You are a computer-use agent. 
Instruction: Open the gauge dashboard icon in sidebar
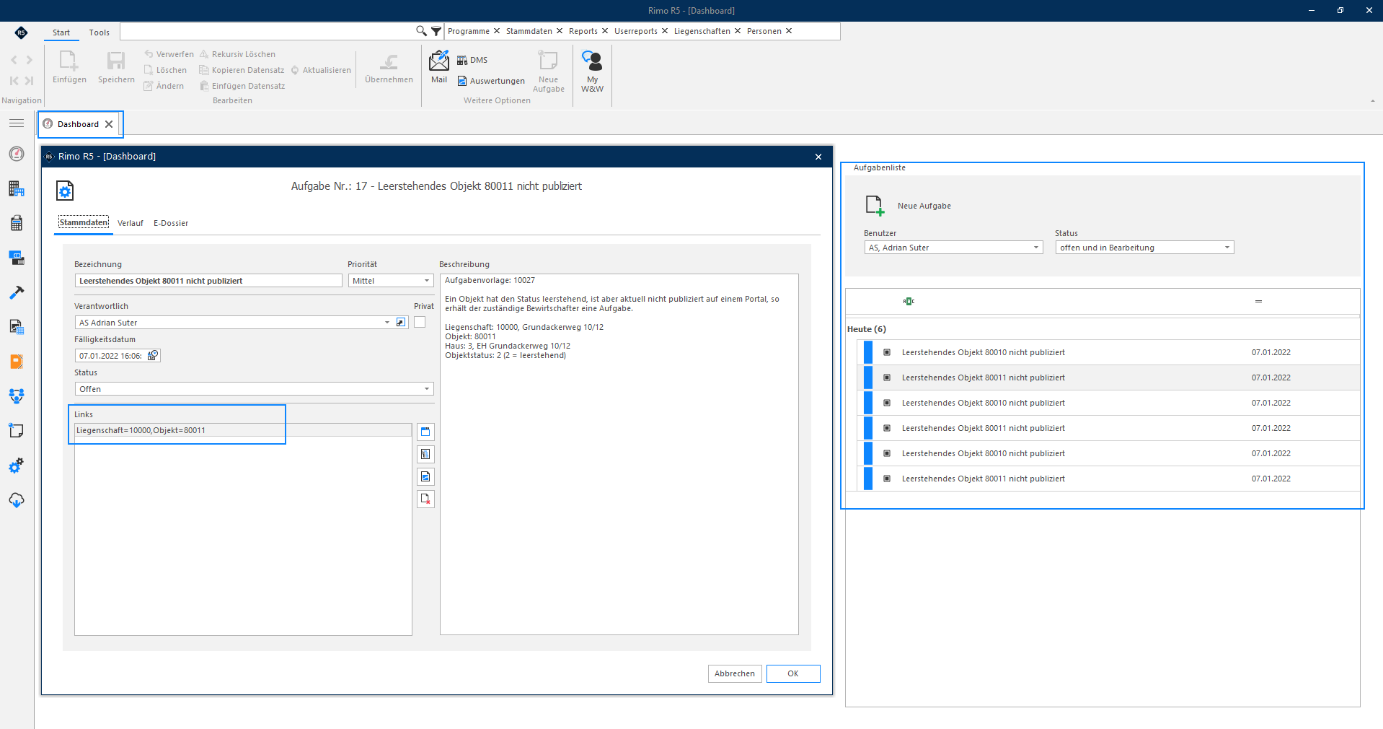point(16,154)
